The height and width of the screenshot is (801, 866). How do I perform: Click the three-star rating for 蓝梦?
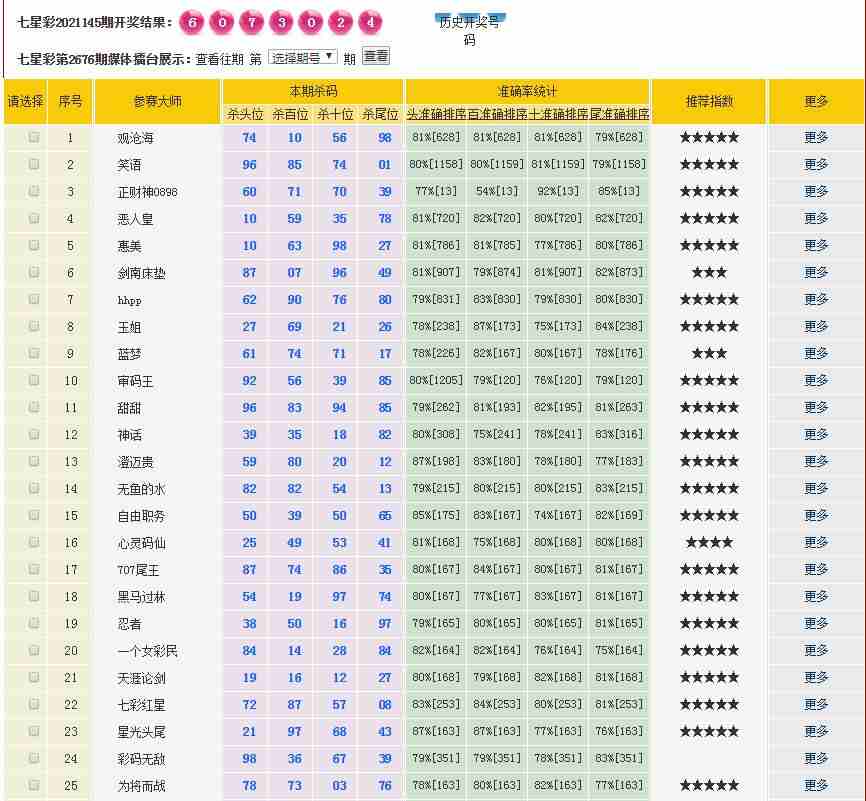[x=709, y=353]
